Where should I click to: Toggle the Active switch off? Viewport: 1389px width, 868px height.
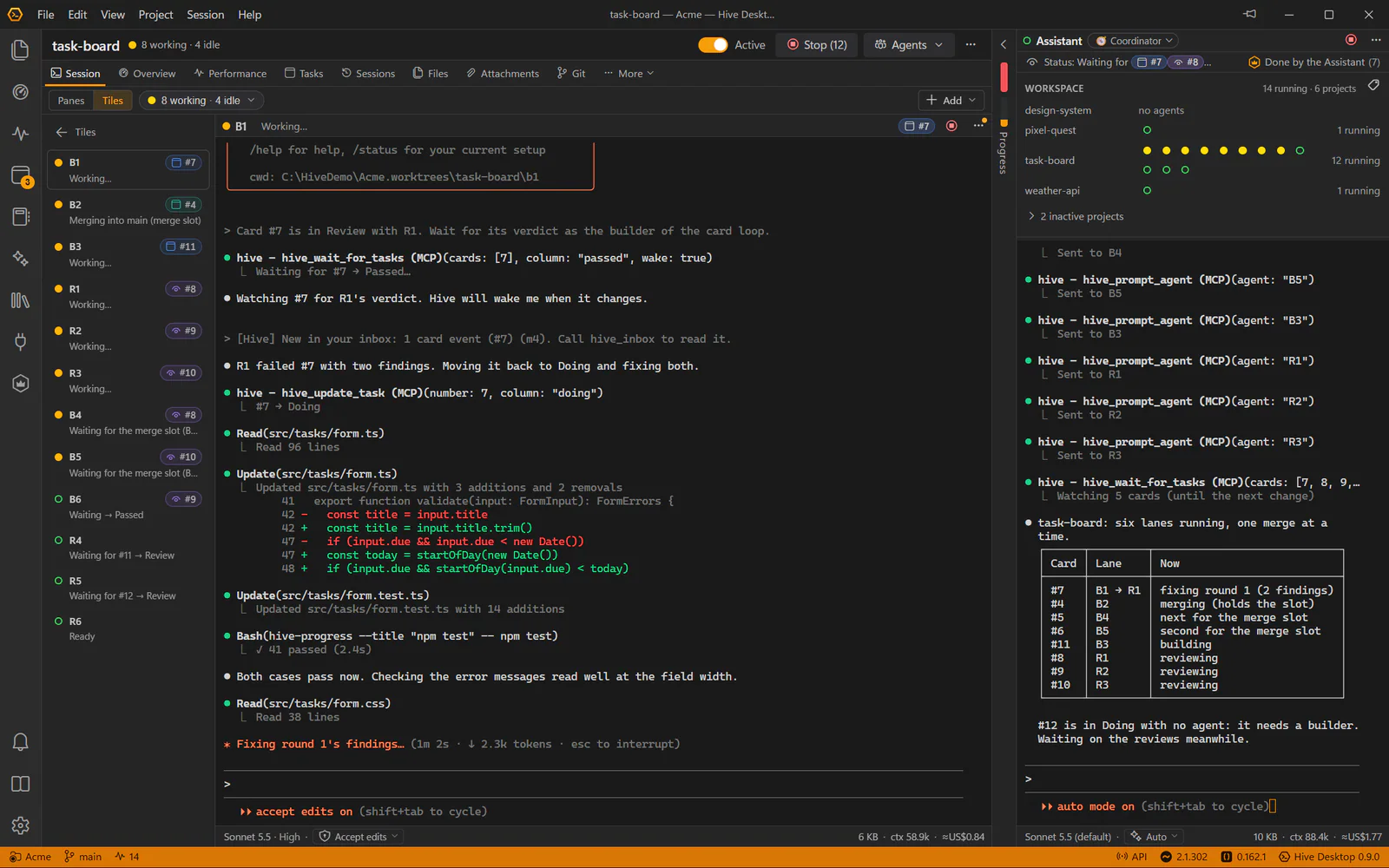point(713,44)
